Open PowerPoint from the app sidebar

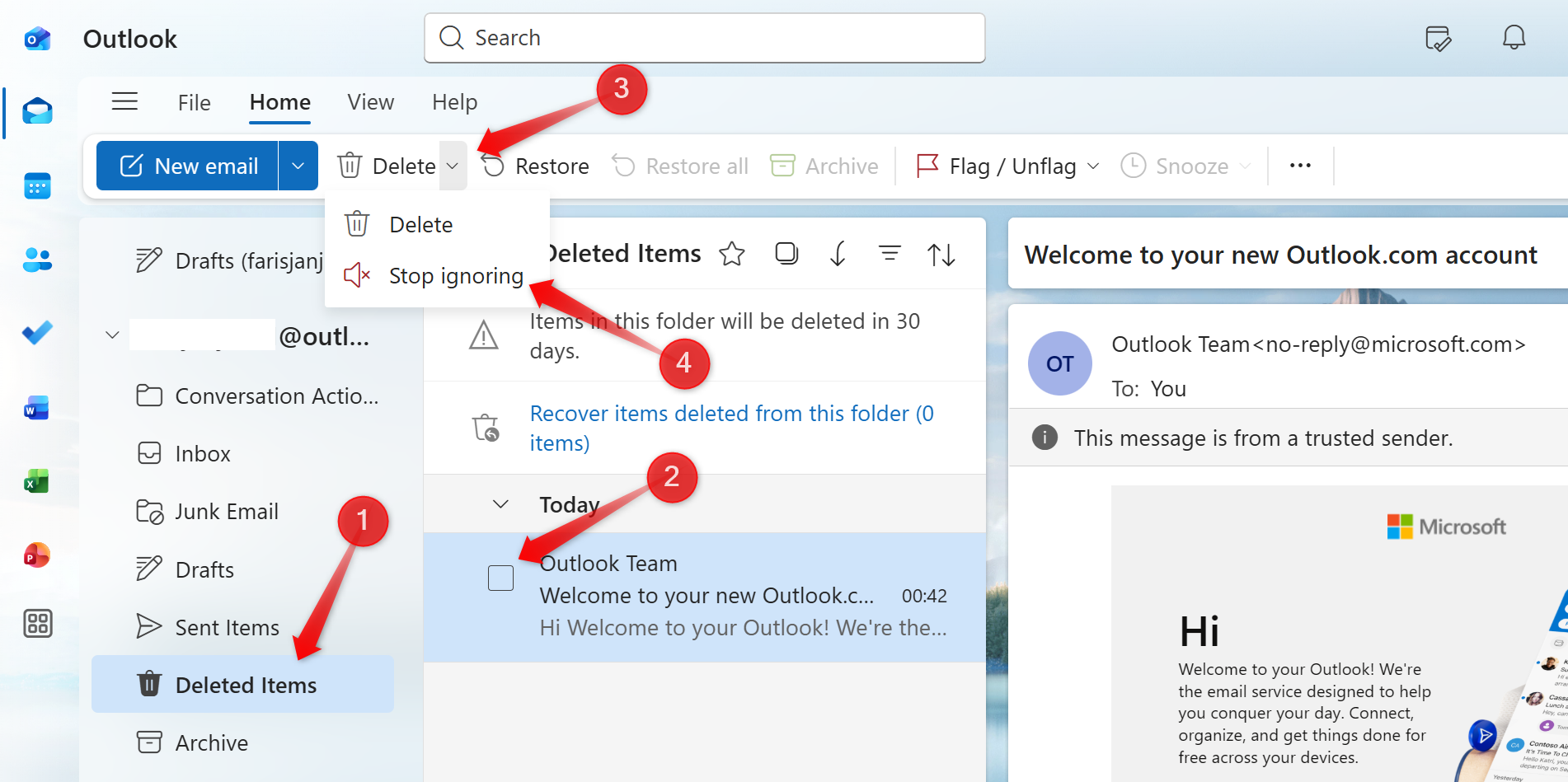(37, 555)
